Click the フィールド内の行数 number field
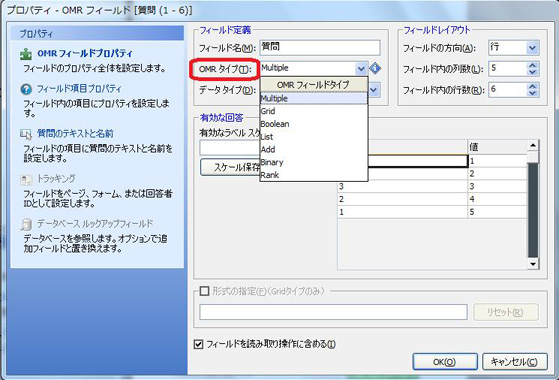This screenshot has width=559, height=380. click(508, 90)
